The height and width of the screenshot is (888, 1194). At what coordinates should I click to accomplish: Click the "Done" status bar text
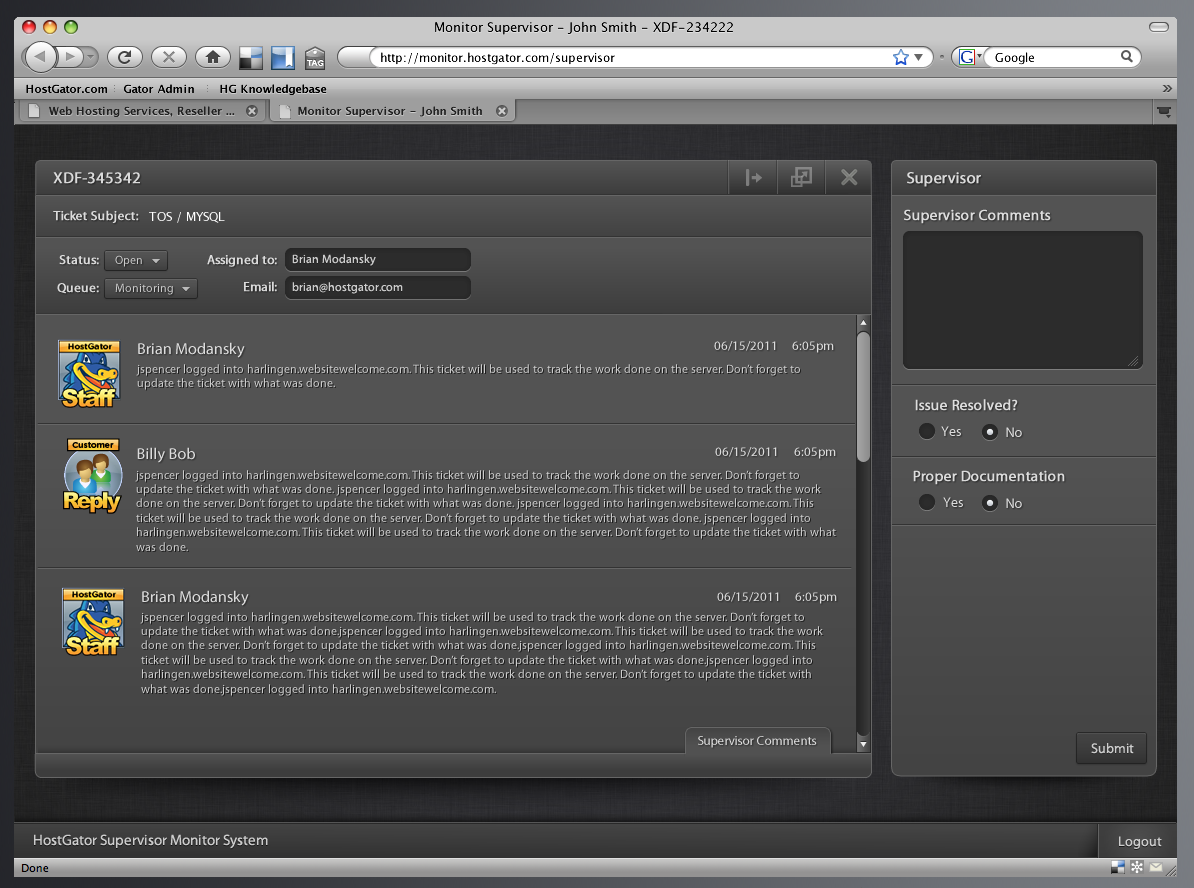(x=35, y=867)
